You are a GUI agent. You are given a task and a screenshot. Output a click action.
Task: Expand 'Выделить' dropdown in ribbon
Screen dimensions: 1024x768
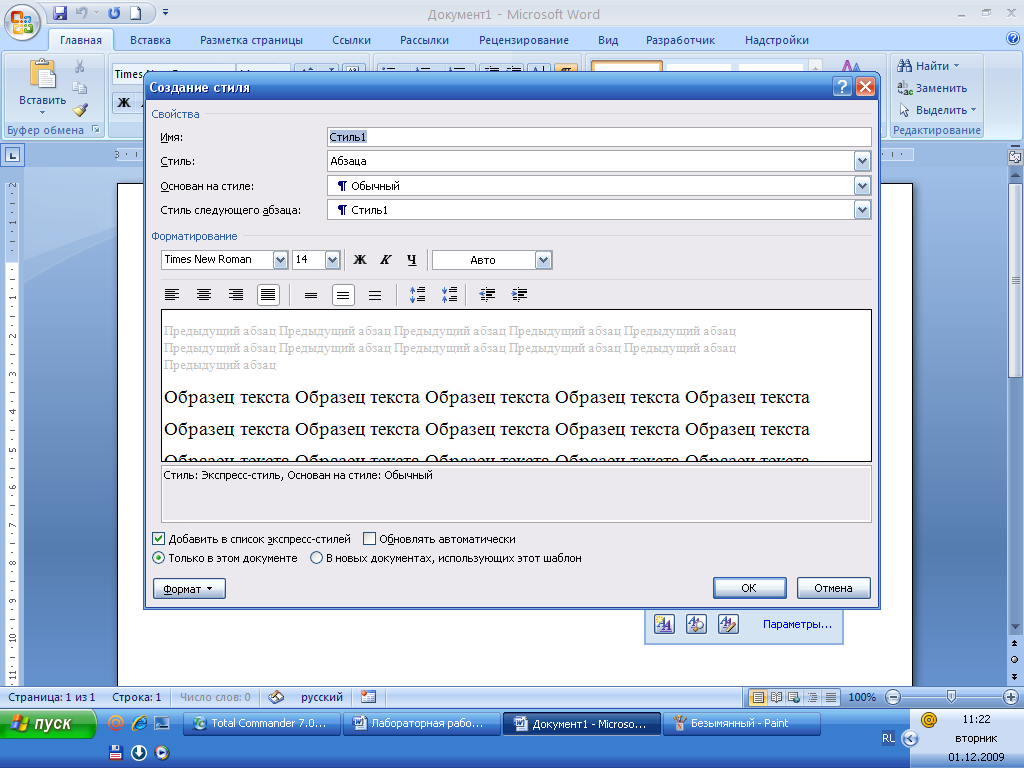coord(973,110)
